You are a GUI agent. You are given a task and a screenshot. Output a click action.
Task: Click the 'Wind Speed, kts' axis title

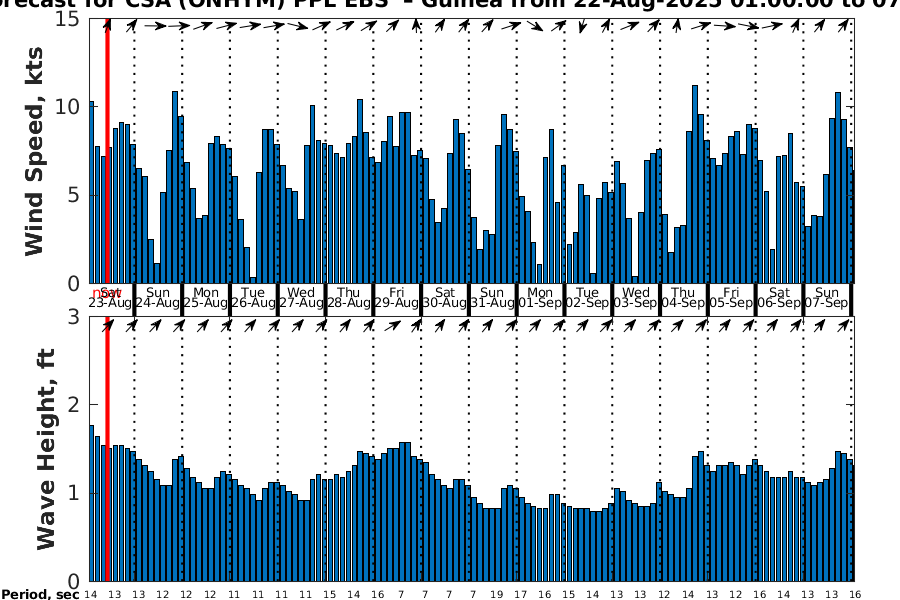34,151
